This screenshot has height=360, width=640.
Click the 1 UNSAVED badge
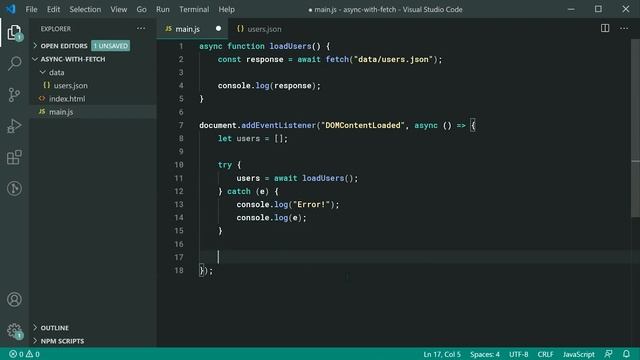tap(111, 46)
